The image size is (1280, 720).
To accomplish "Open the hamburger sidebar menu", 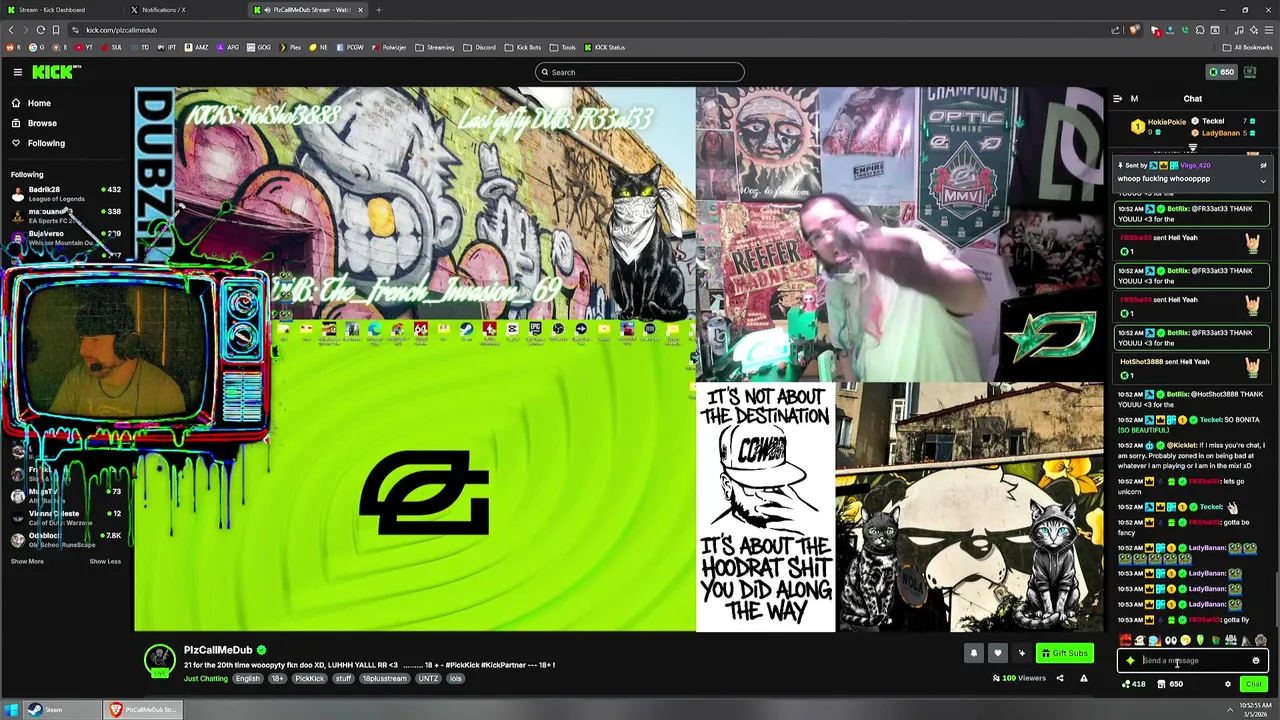I will [17, 72].
